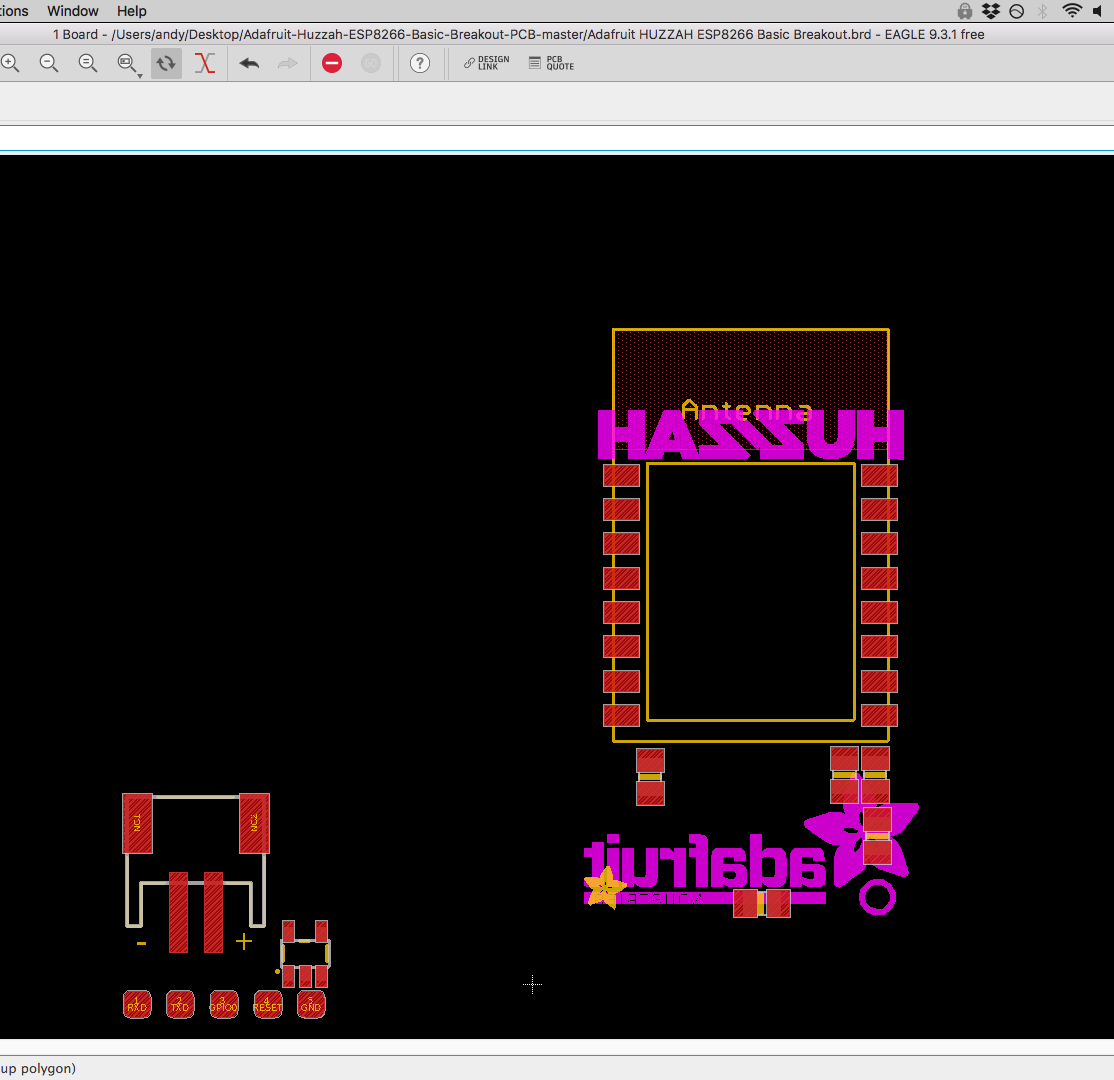Select the RESET pad on the board
Viewport: 1114px width, 1080px height.
(268, 1005)
